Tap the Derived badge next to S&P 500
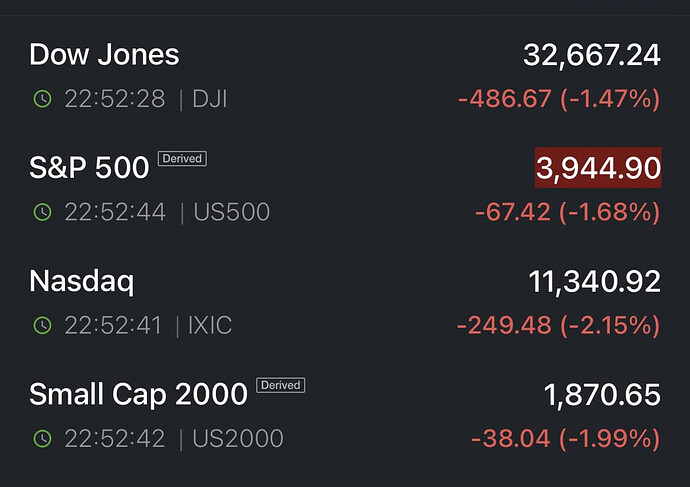The width and height of the screenshot is (690, 487). [182, 158]
